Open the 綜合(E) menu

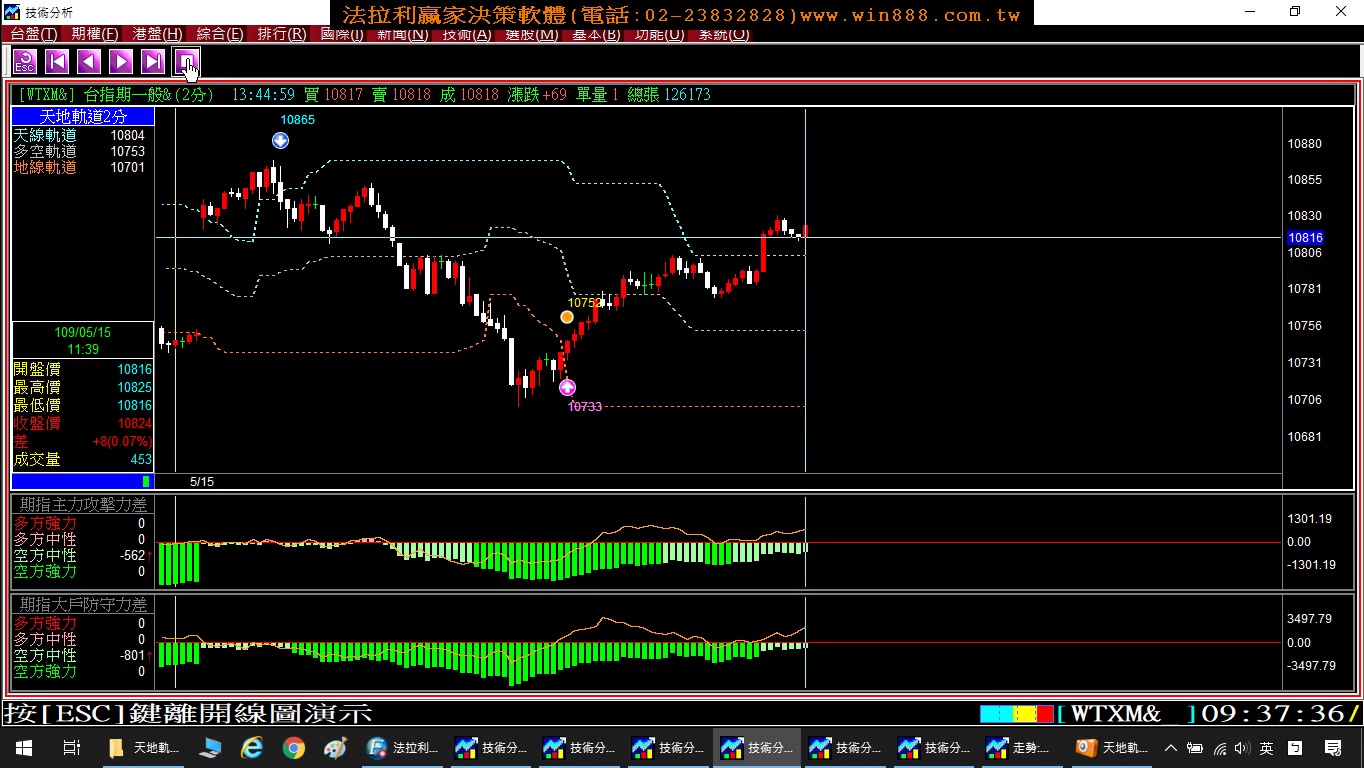(220, 34)
